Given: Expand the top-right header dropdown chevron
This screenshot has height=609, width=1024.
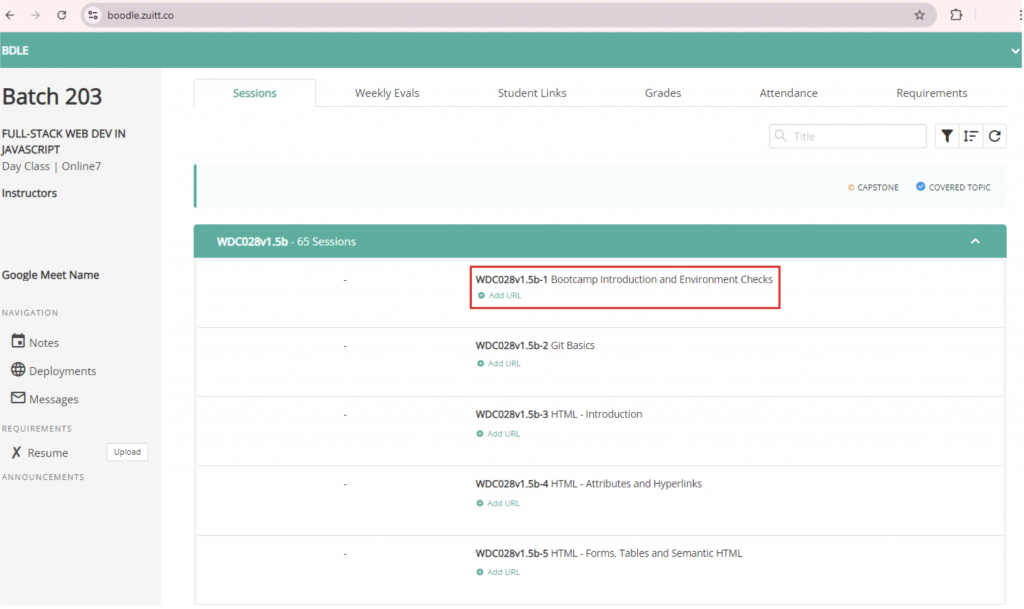Looking at the screenshot, I should tap(1015, 51).
